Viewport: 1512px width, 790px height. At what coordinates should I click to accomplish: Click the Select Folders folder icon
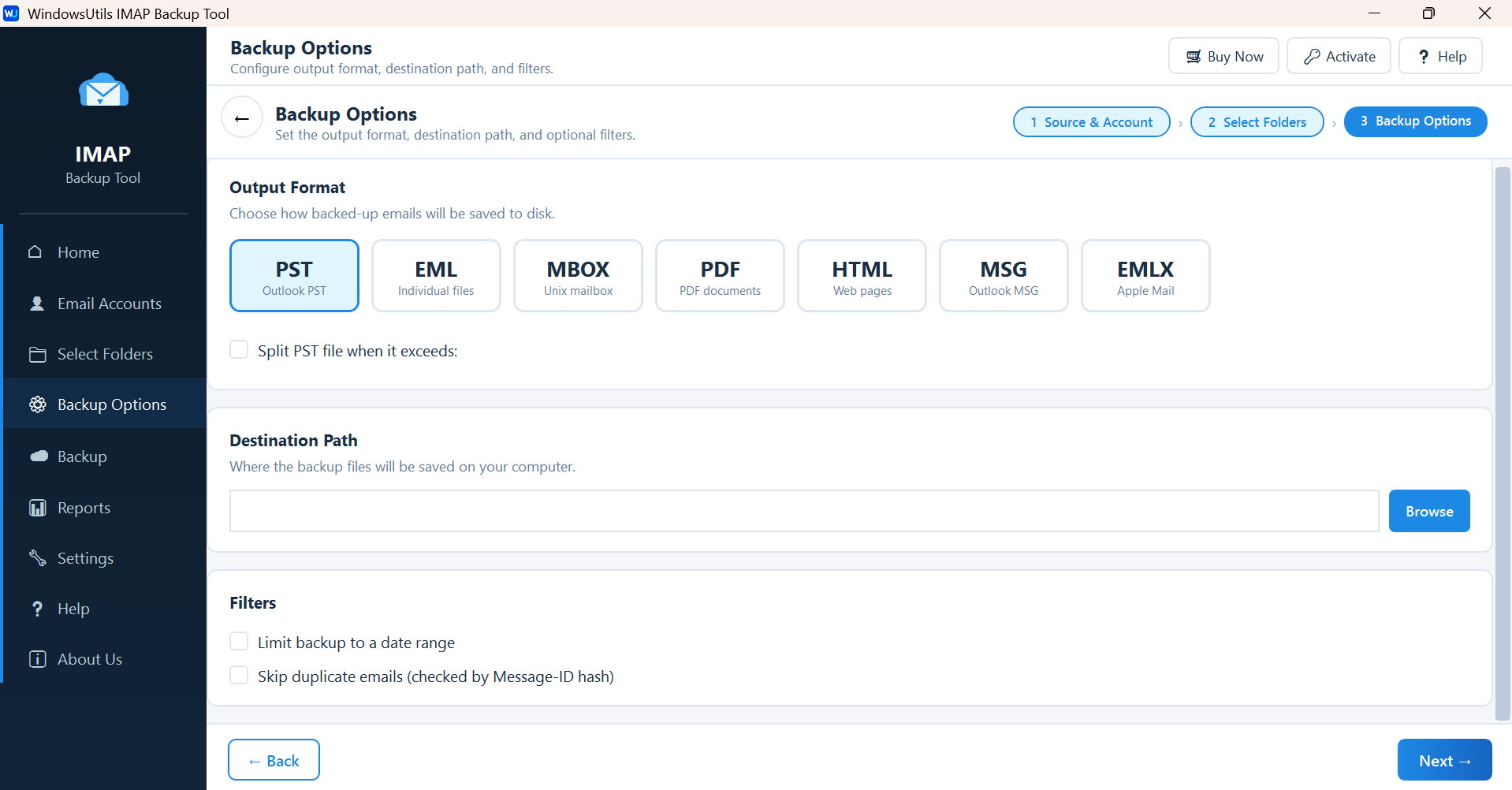point(37,354)
